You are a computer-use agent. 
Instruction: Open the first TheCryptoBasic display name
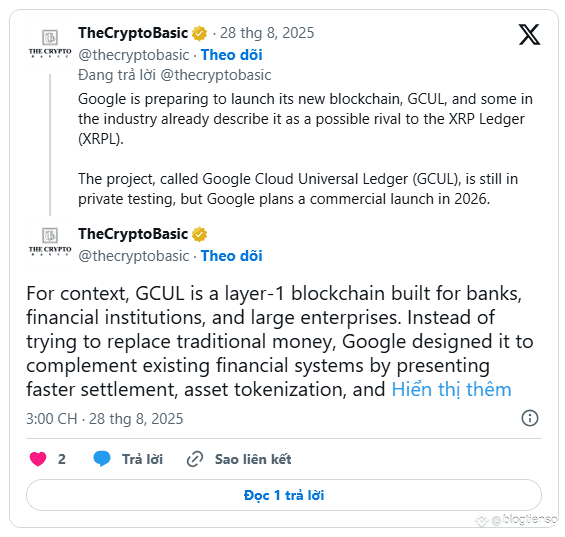(133, 33)
